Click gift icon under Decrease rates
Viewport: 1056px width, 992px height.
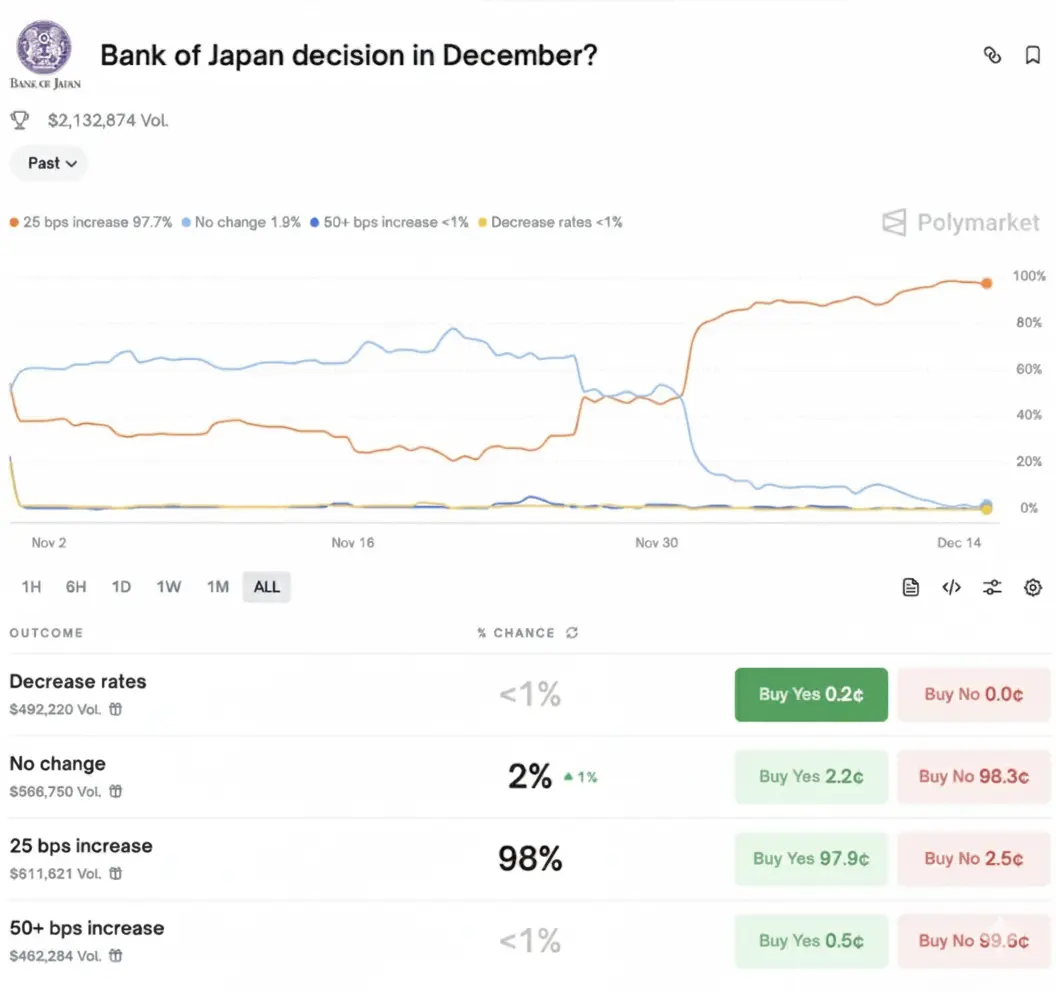(x=116, y=709)
